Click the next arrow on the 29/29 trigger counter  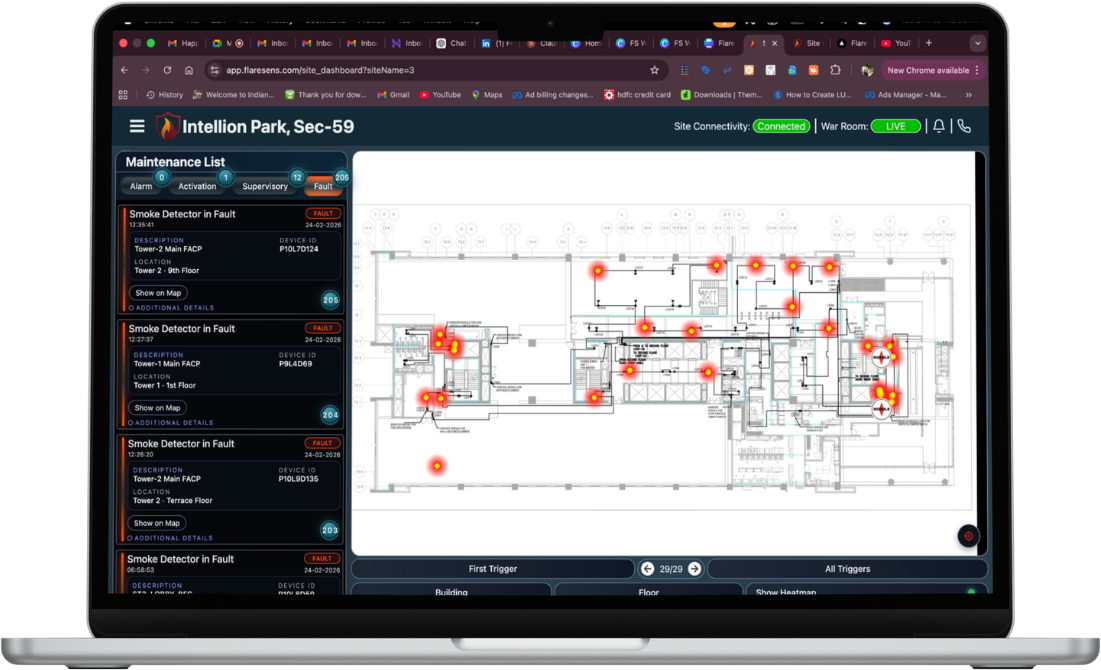click(x=694, y=568)
